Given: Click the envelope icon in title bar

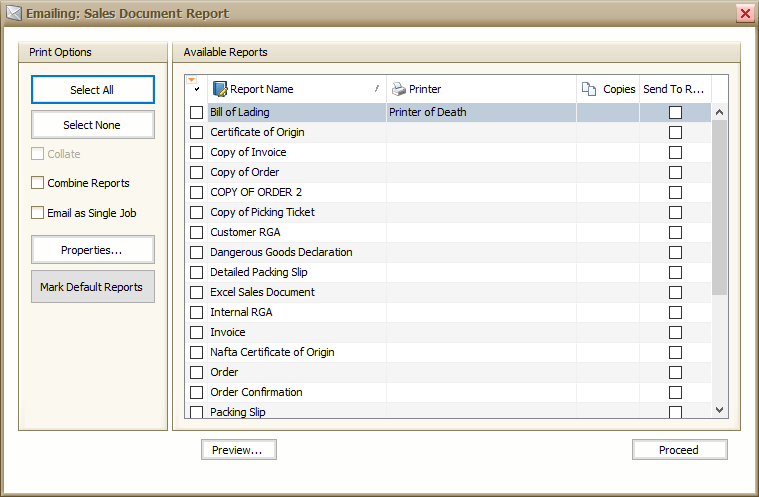Looking at the screenshot, I should coord(15,14).
